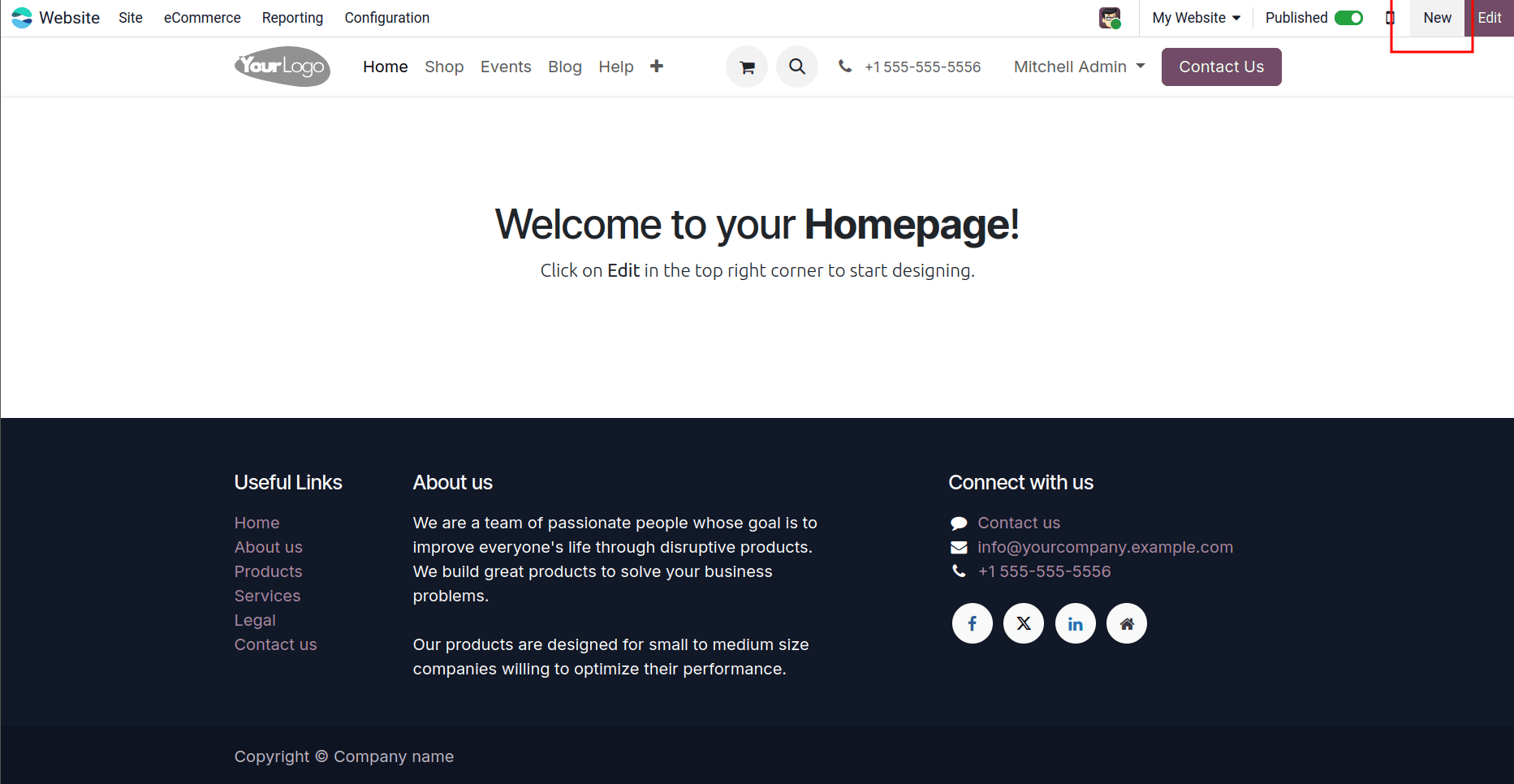Open the info@yourcompany.example.com email link
The height and width of the screenshot is (784, 1514).
point(1105,547)
